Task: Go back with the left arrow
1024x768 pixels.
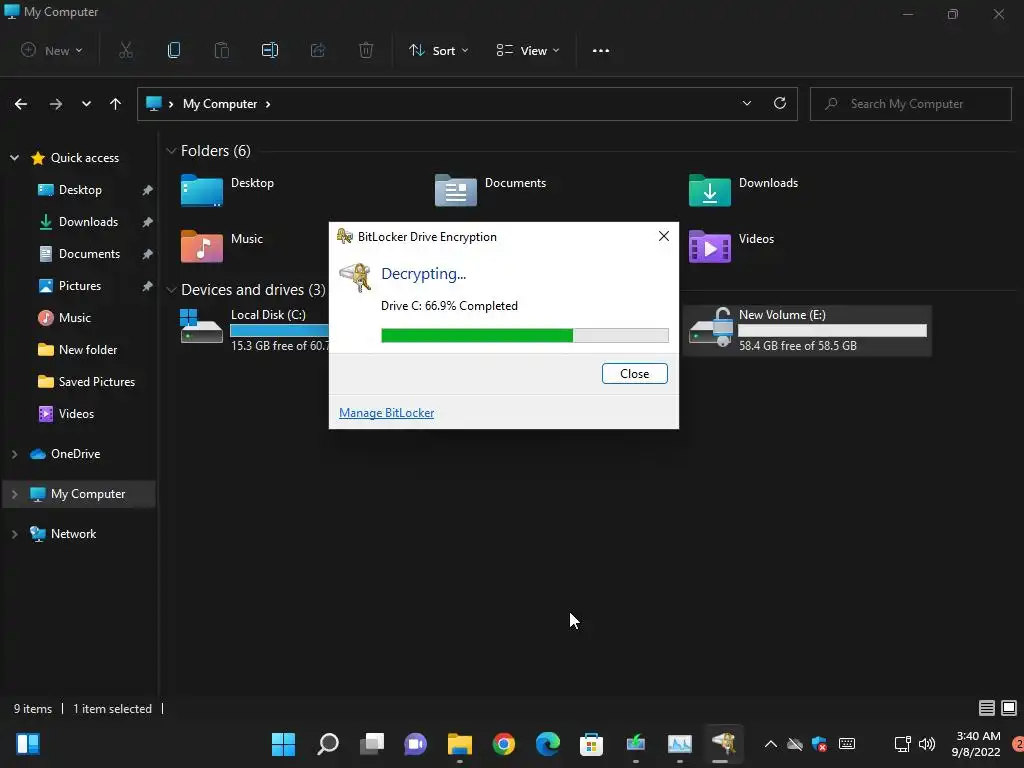Action: tap(21, 104)
